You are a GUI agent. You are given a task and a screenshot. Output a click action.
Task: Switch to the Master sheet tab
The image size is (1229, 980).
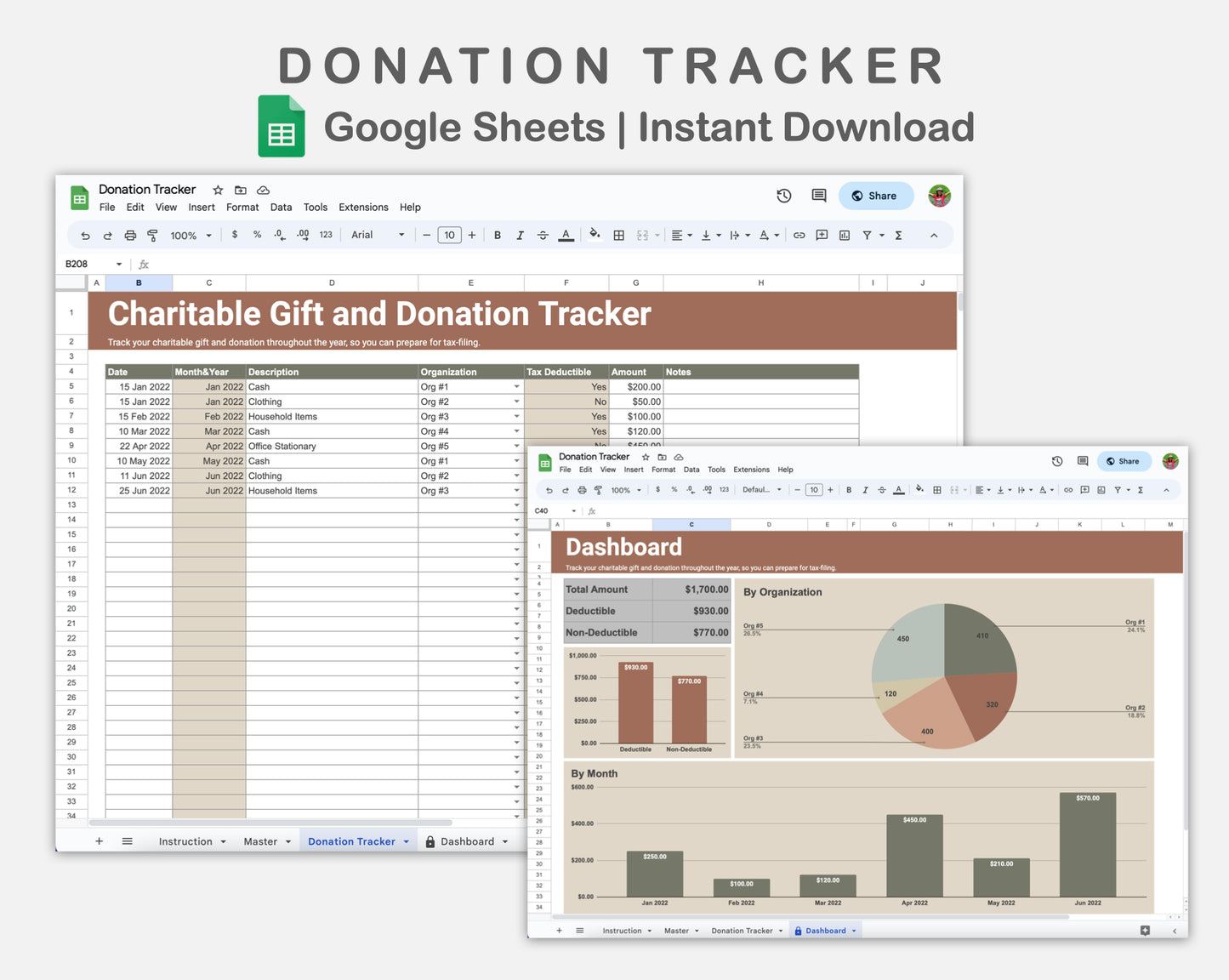tap(261, 840)
